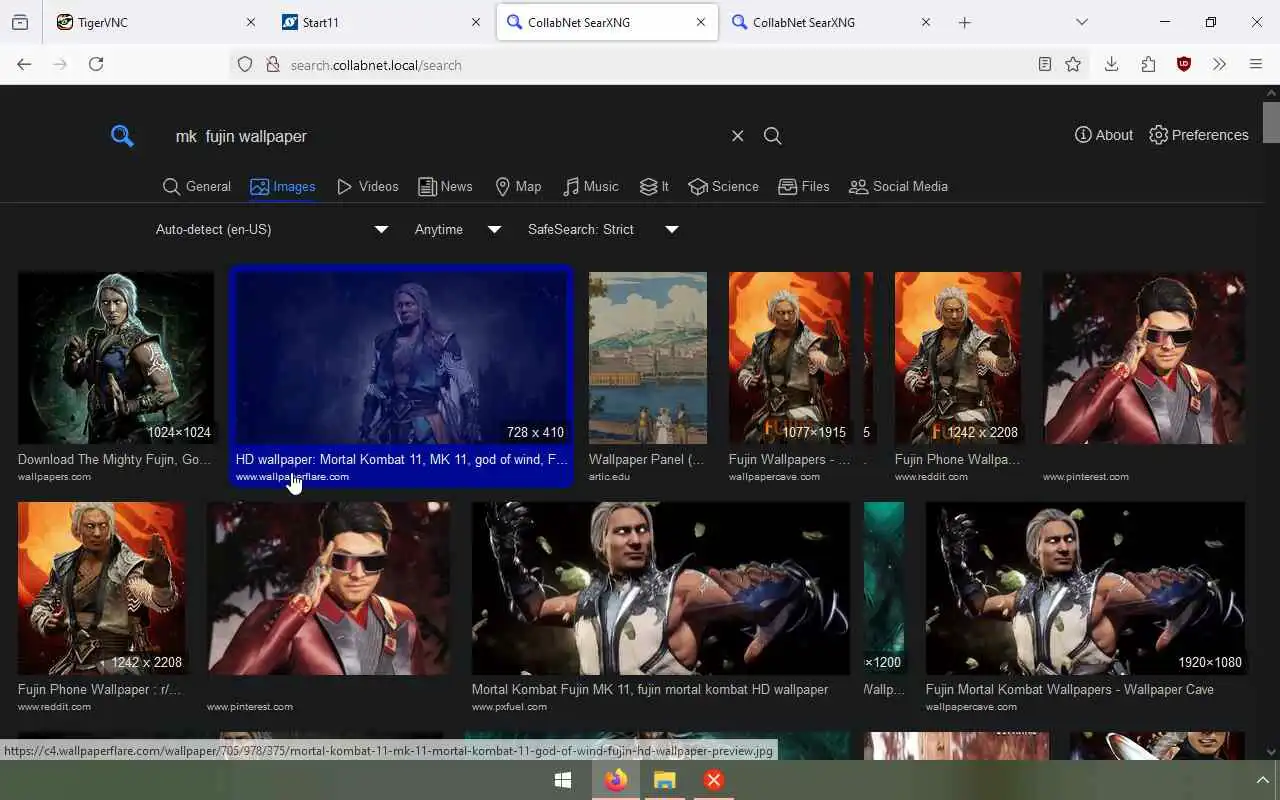Switch to the Videos category
This screenshot has height=800, width=1280.
[x=367, y=186]
